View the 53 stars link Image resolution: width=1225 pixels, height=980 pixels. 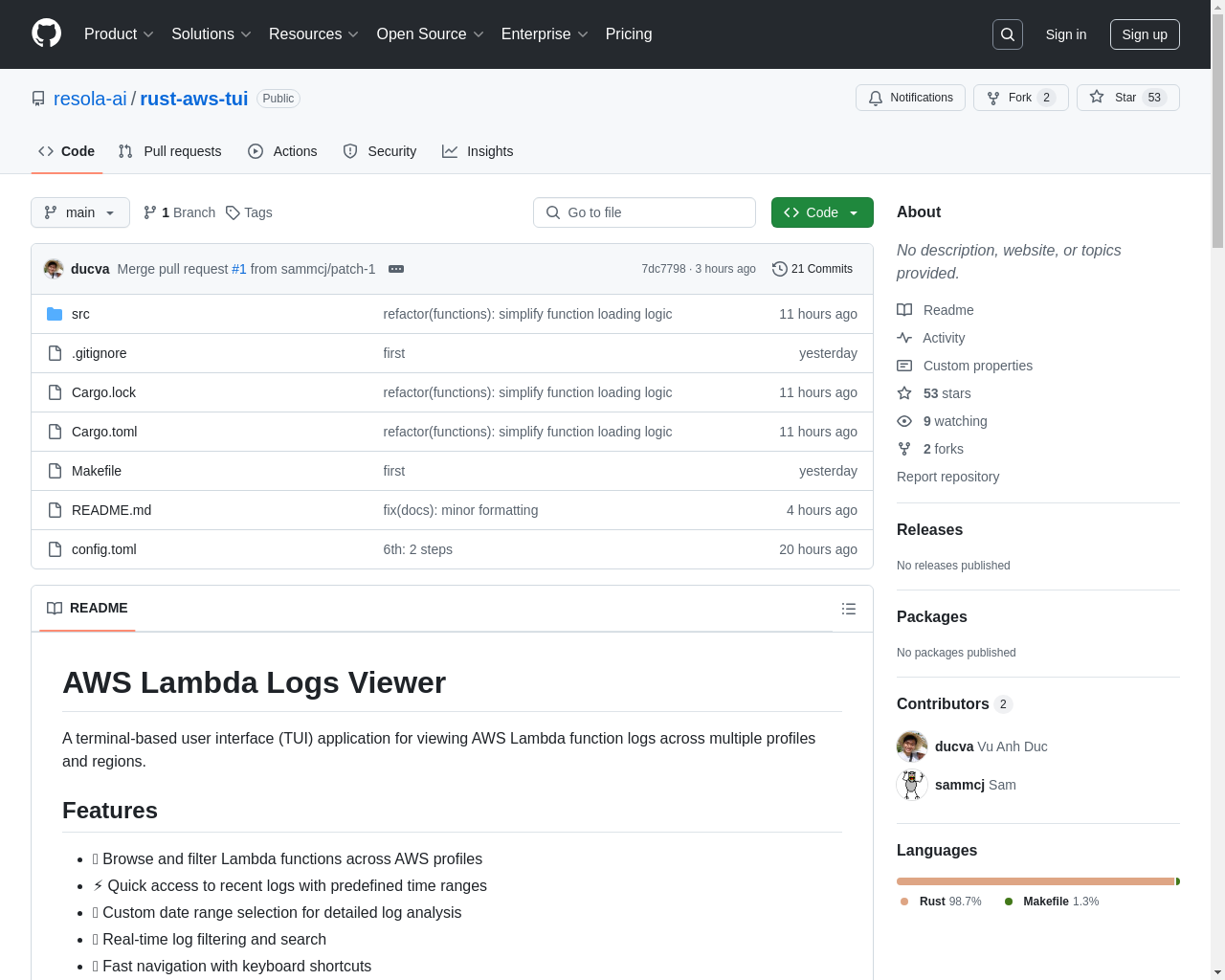click(x=934, y=393)
